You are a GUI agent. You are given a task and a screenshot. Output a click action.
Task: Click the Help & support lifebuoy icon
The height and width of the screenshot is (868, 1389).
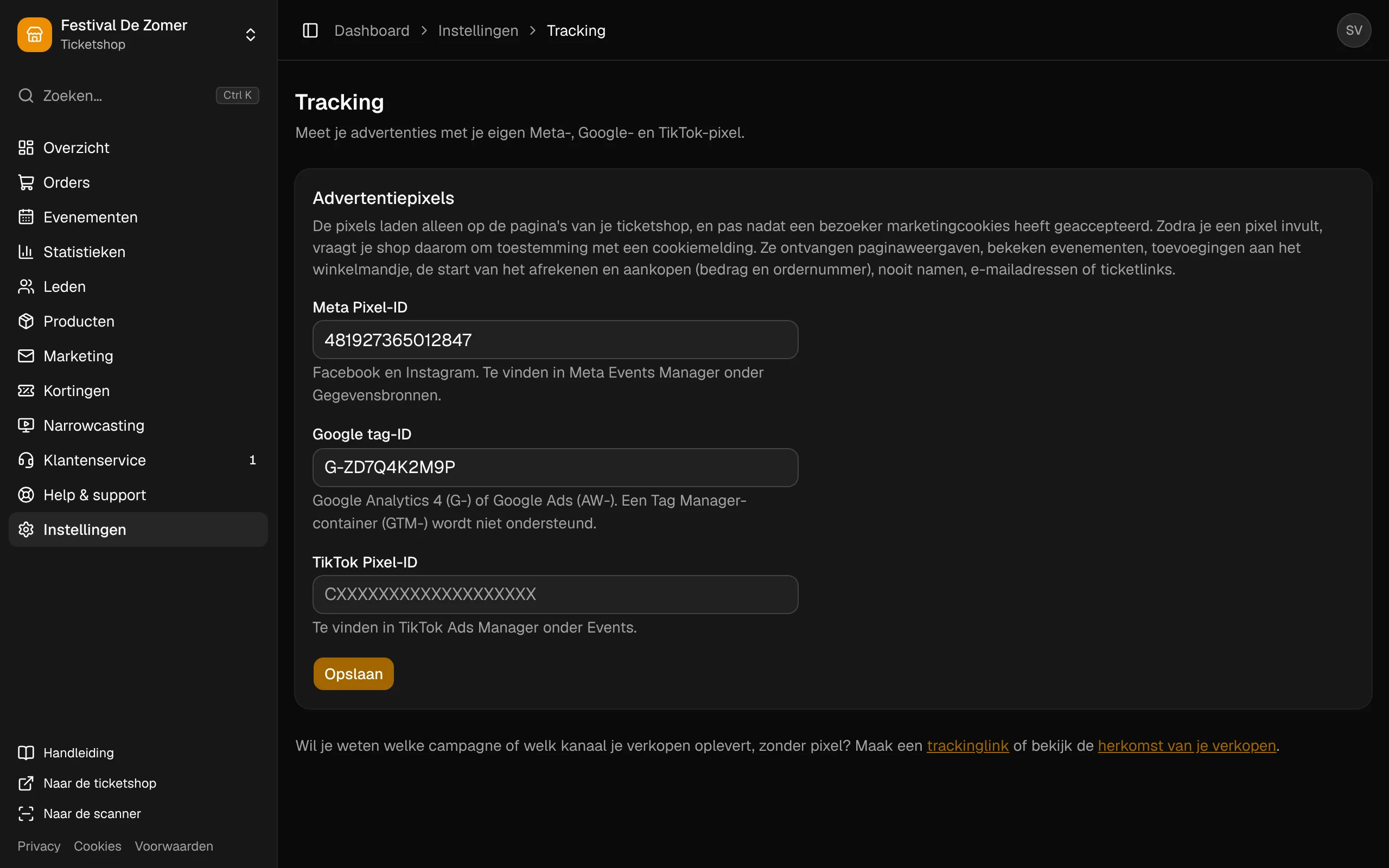[x=26, y=495]
